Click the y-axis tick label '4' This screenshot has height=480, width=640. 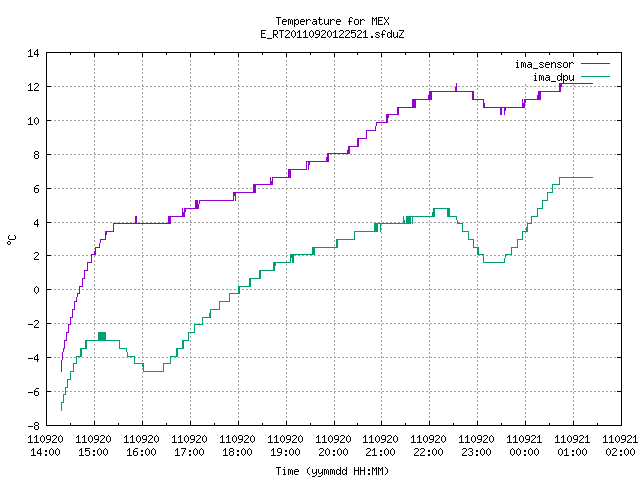pos(36,223)
